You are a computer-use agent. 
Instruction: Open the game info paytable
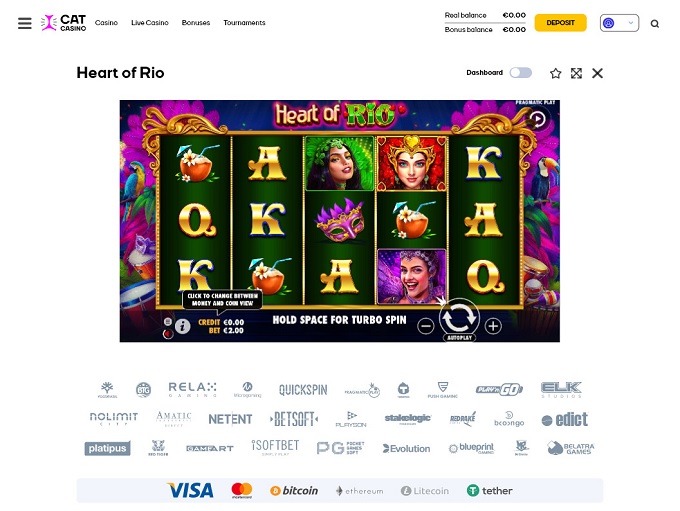[x=183, y=326]
